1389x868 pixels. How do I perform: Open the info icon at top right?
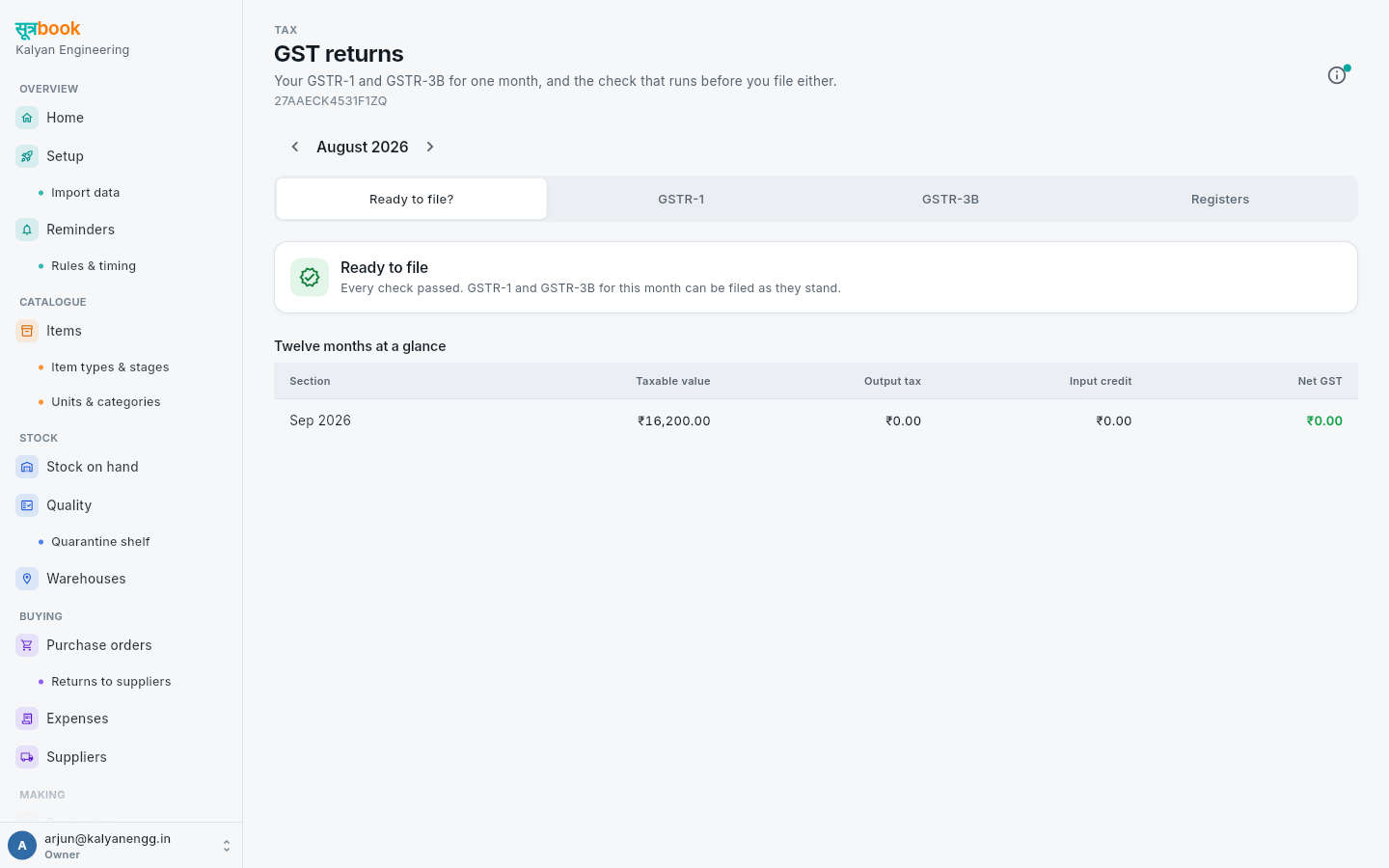coord(1337,75)
